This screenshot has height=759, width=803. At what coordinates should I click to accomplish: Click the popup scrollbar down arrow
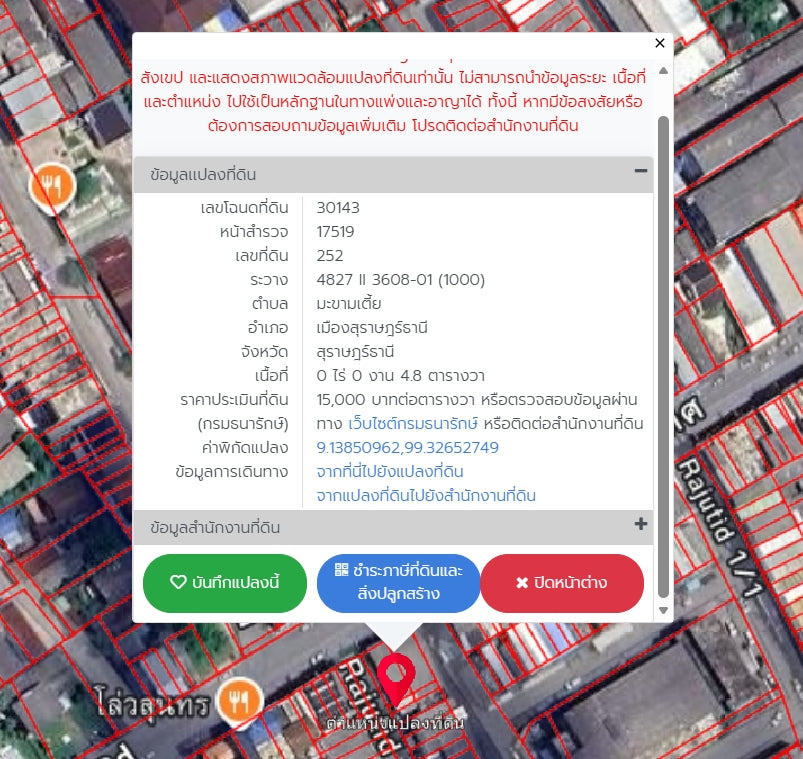pos(662,610)
